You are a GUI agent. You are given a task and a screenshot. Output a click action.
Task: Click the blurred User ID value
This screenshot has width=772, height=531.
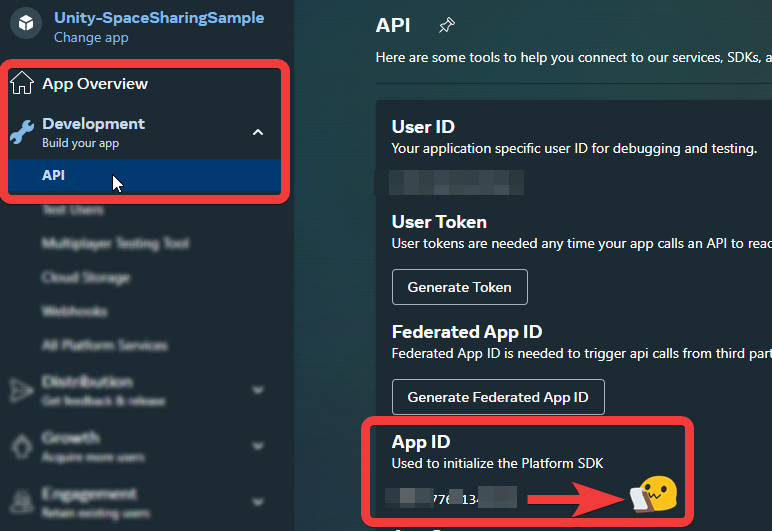coord(456,183)
